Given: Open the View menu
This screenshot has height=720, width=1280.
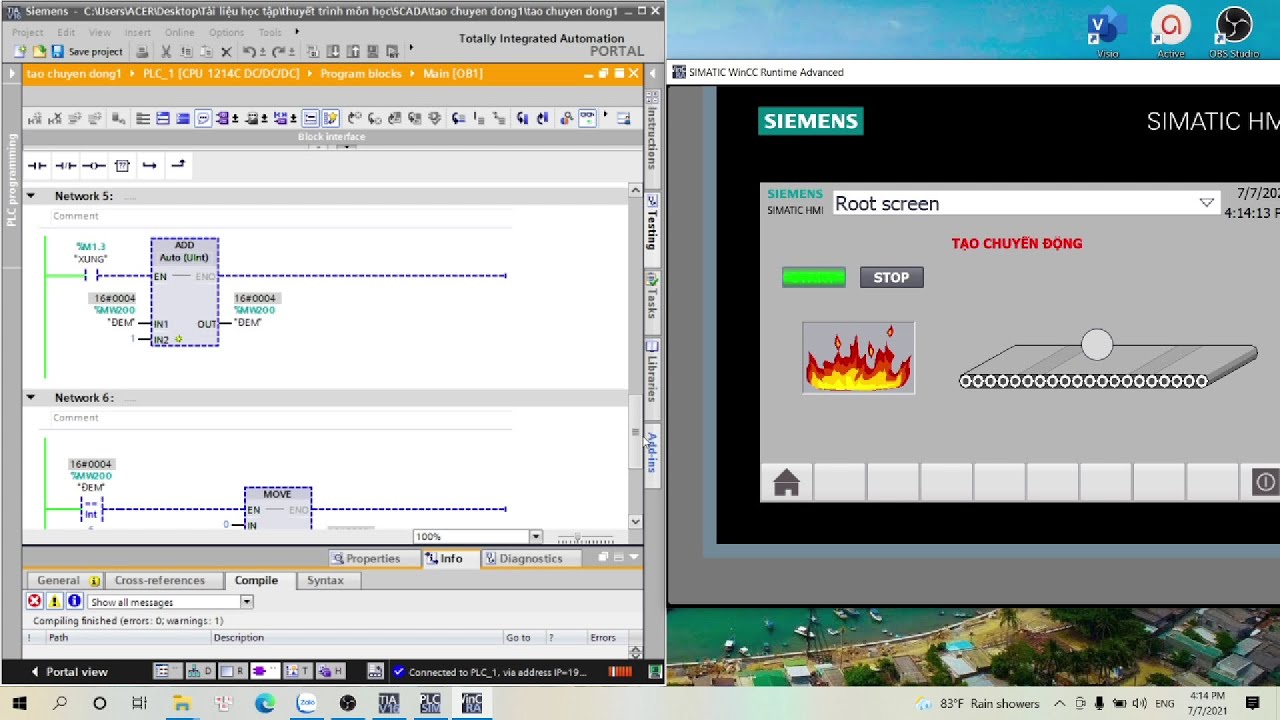Looking at the screenshot, I should (x=101, y=32).
